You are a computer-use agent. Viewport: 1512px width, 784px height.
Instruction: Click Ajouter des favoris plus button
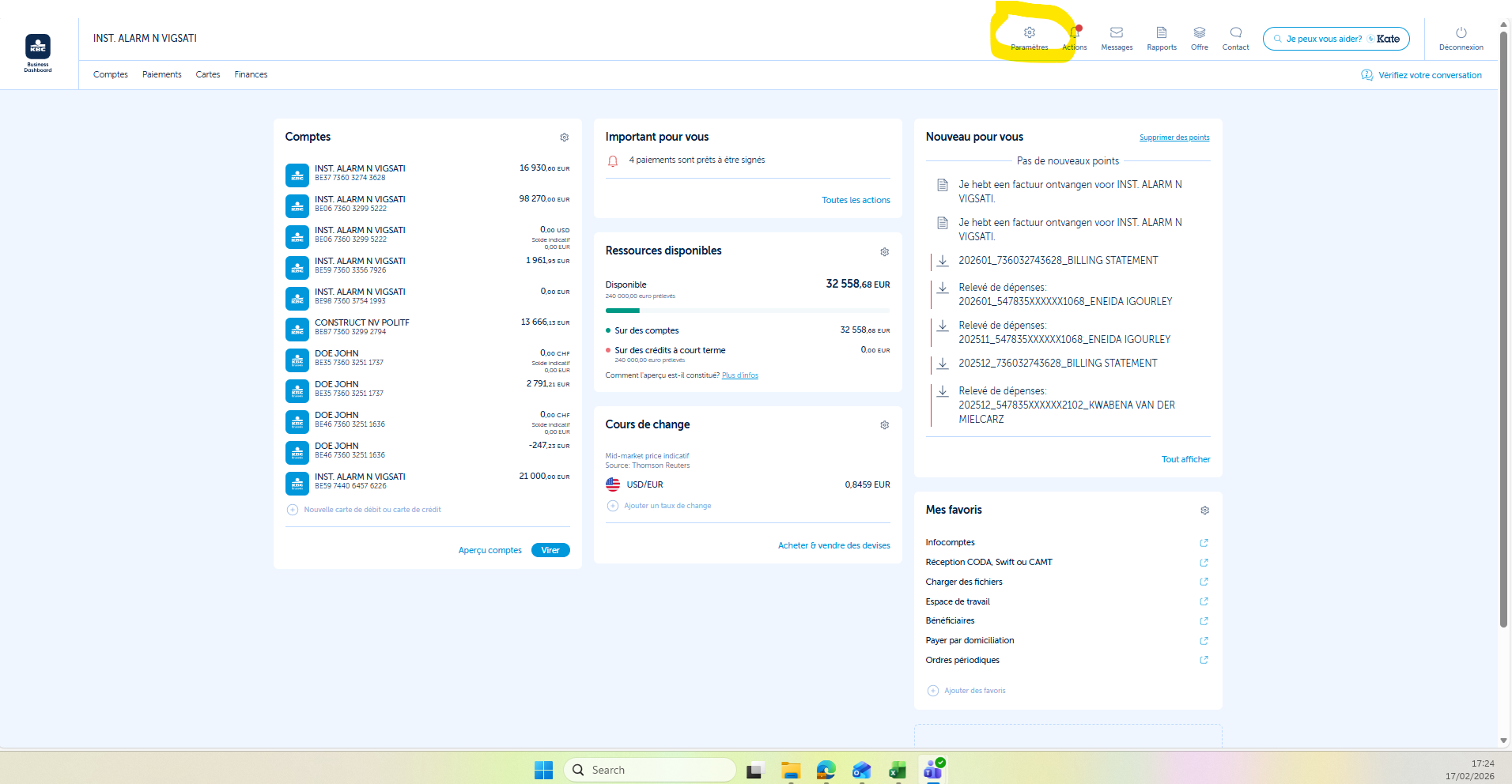(x=933, y=691)
